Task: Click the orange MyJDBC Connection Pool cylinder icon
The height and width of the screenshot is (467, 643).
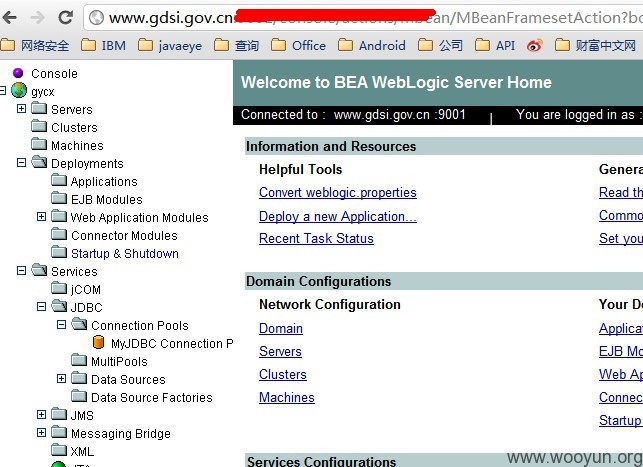Action: tap(98, 342)
